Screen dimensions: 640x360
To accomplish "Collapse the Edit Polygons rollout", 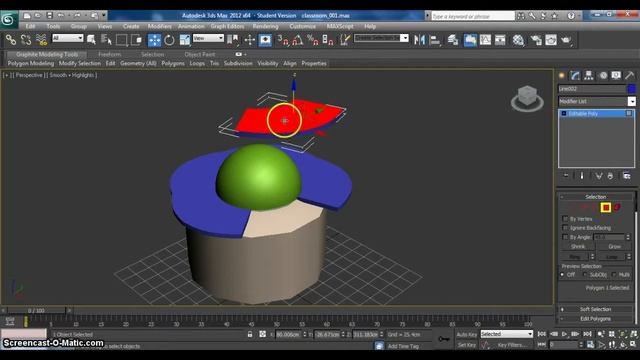I will tap(596, 319).
